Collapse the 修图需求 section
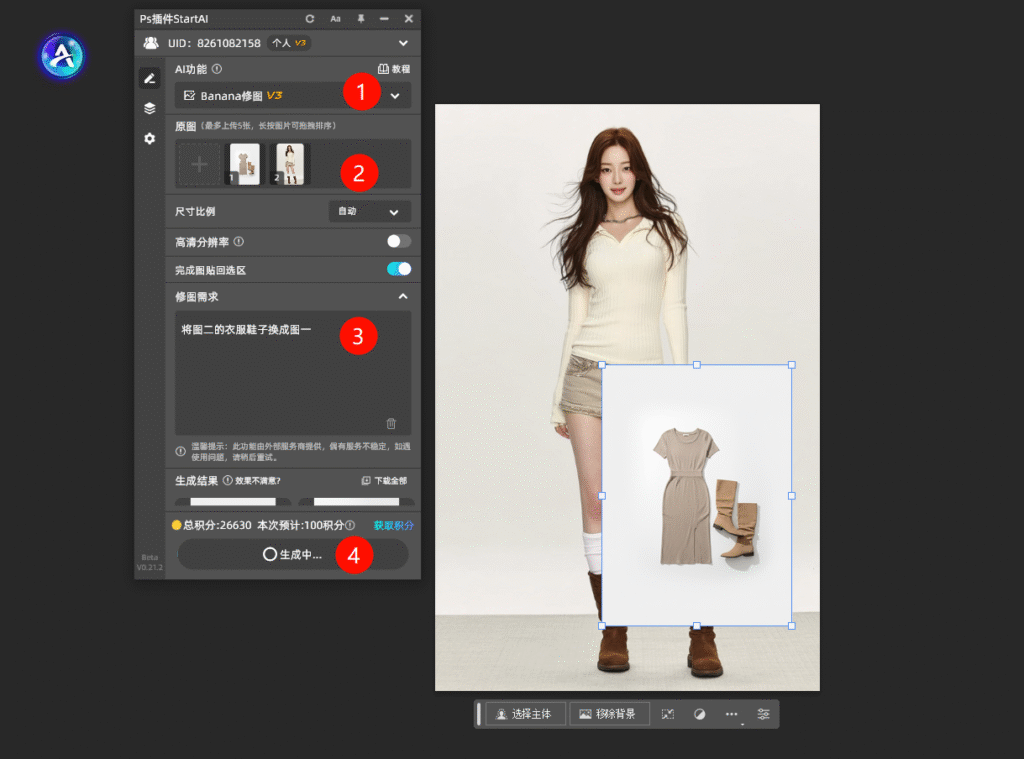 tap(403, 297)
